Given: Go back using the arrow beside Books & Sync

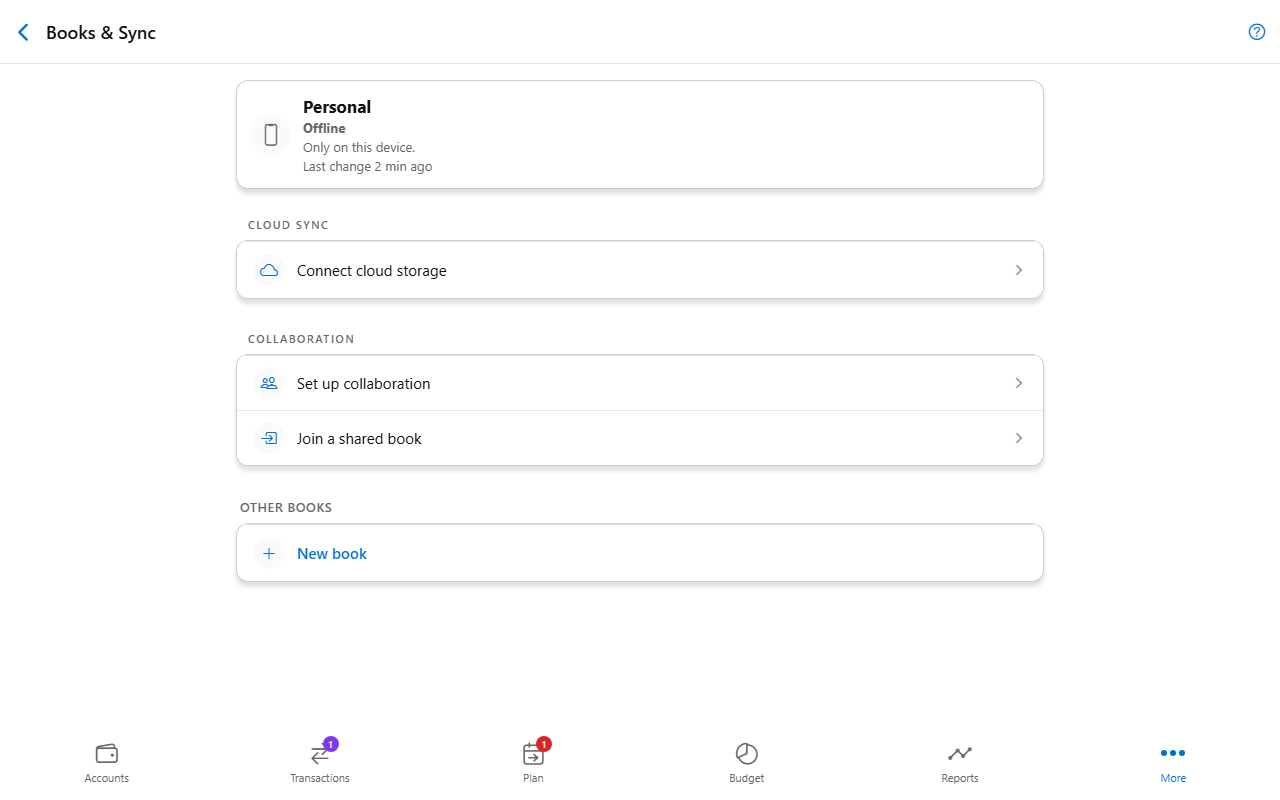Looking at the screenshot, I should coord(24,32).
